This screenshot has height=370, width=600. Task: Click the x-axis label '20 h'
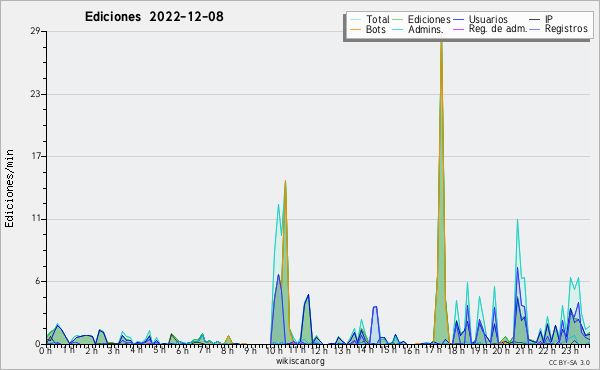(x=501, y=351)
